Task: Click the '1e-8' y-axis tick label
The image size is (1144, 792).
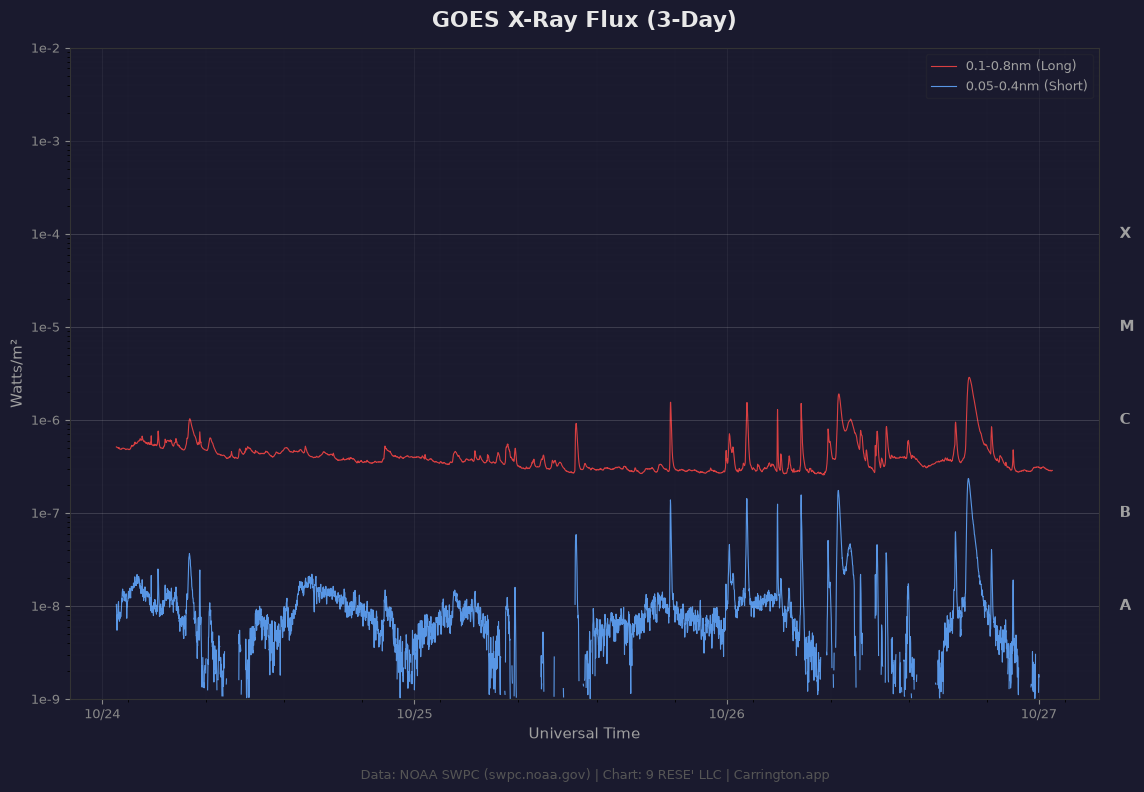Action: [45, 607]
